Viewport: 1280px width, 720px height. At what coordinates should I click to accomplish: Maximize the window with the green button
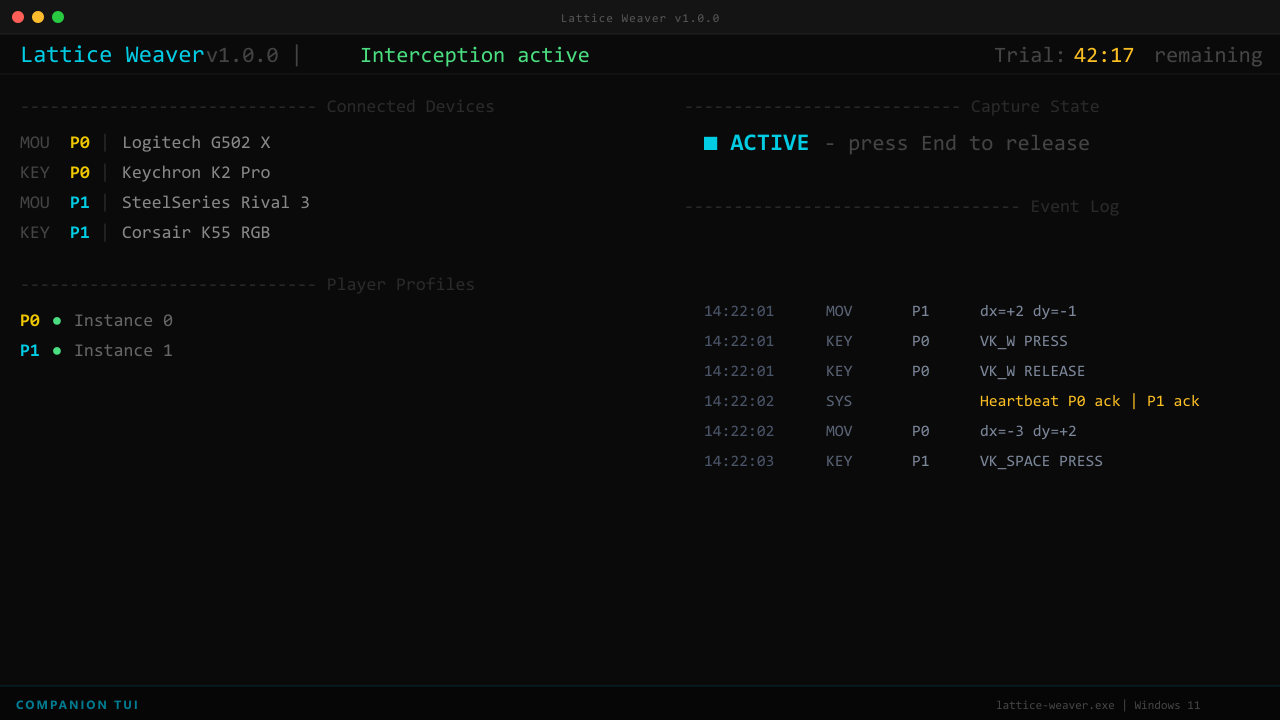(58, 17)
